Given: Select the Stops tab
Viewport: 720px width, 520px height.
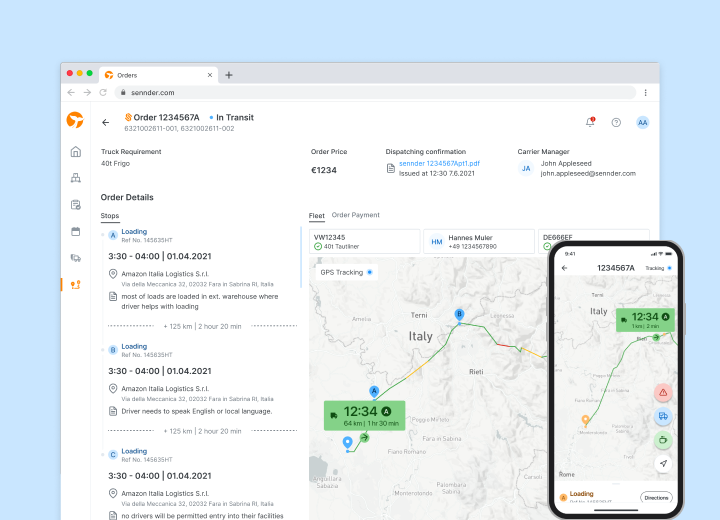Looking at the screenshot, I should 110,216.
